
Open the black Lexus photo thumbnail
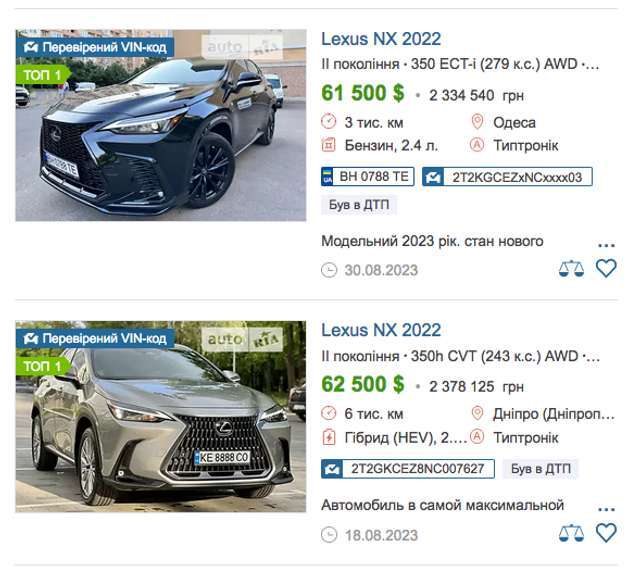(161, 125)
